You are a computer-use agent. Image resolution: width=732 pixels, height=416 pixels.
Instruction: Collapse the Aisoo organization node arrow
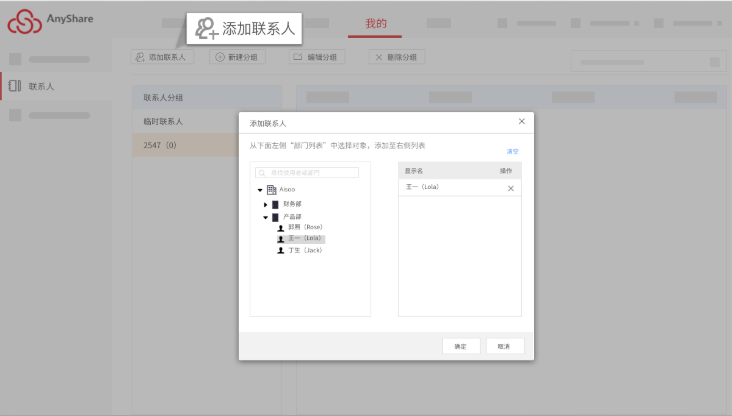coord(260,190)
